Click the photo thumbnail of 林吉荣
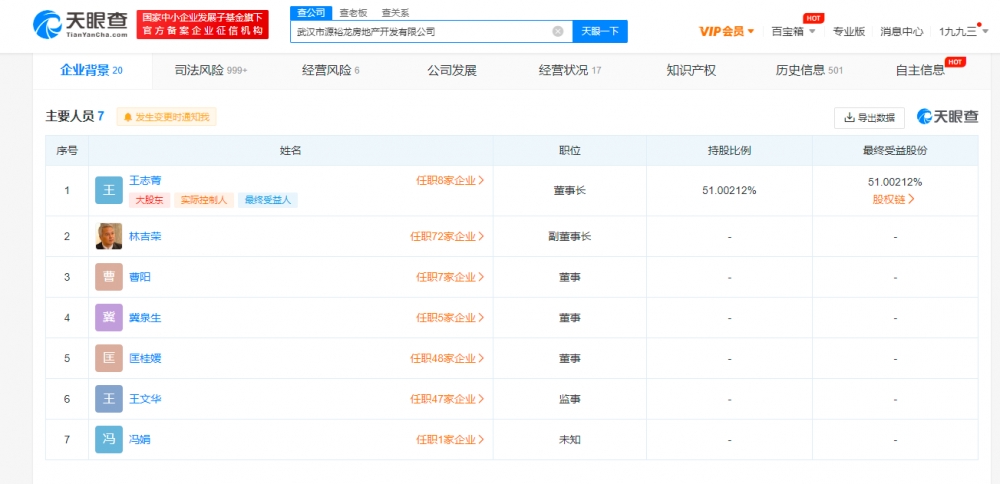 (108, 237)
